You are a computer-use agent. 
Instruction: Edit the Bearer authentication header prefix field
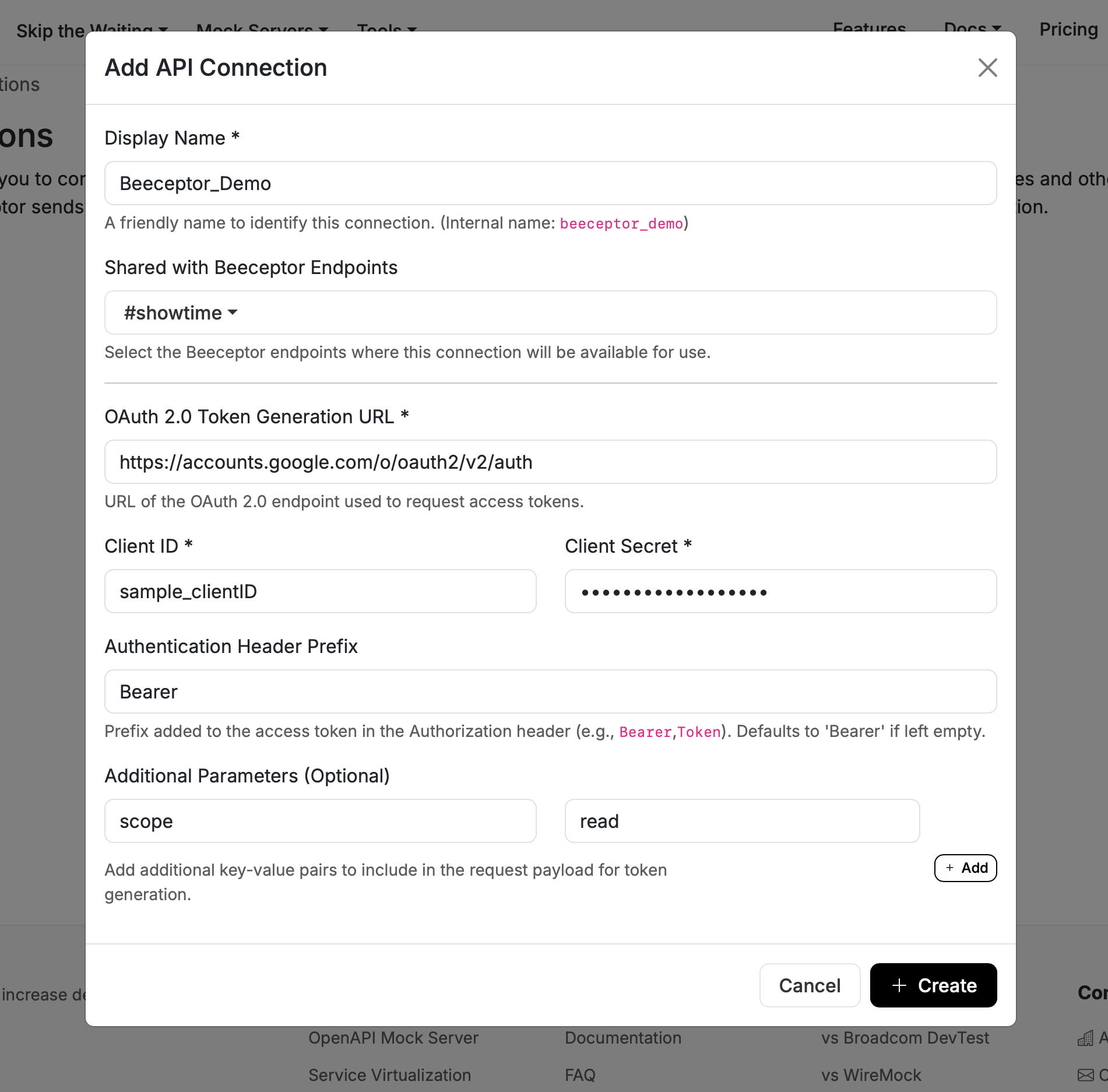[x=550, y=691]
